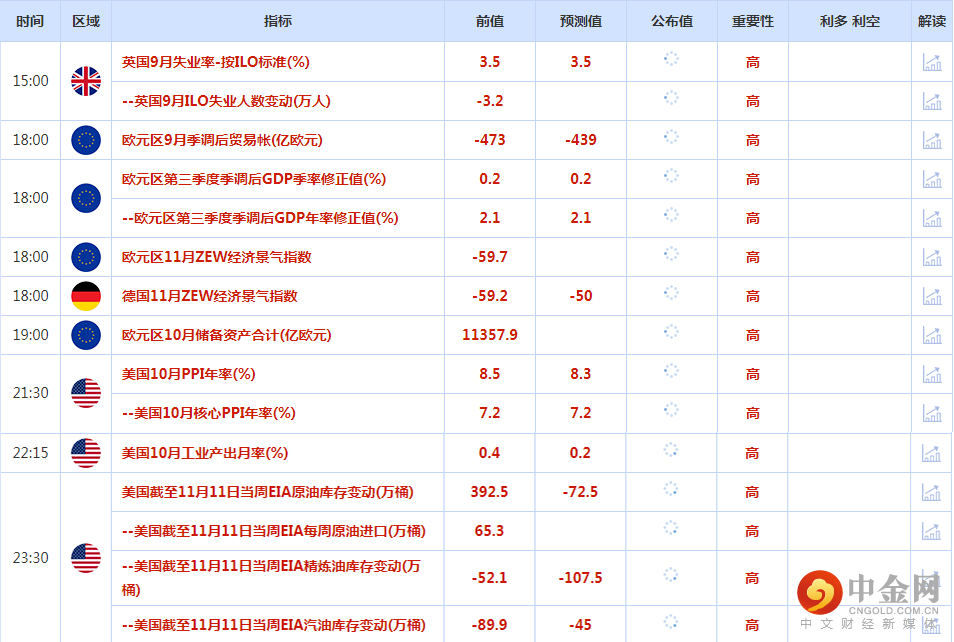This screenshot has width=954, height=642.
Task: Open chart icon for UK unemployment rate row
Action: tap(932, 62)
